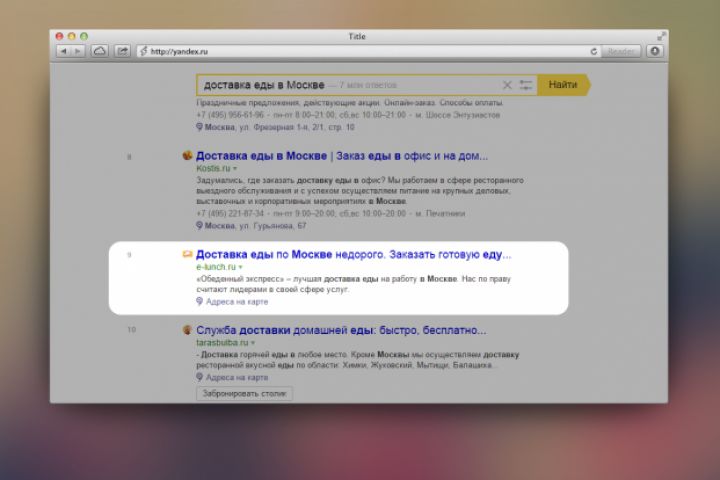
Task: Click the 'м. Шоссе Энтузиастов' metro text
Action: coord(458,115)
